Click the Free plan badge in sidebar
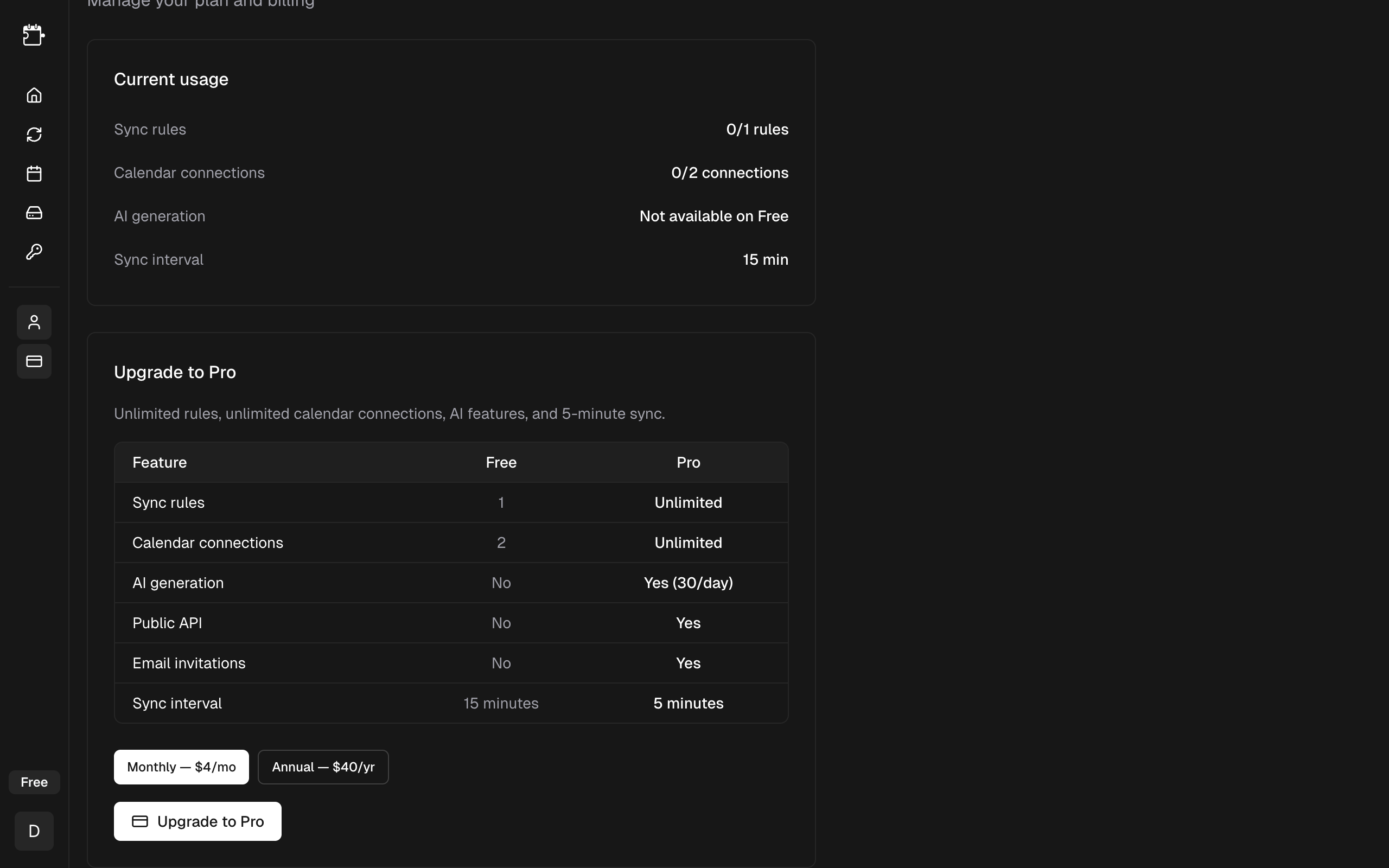 tap(34, 782)
